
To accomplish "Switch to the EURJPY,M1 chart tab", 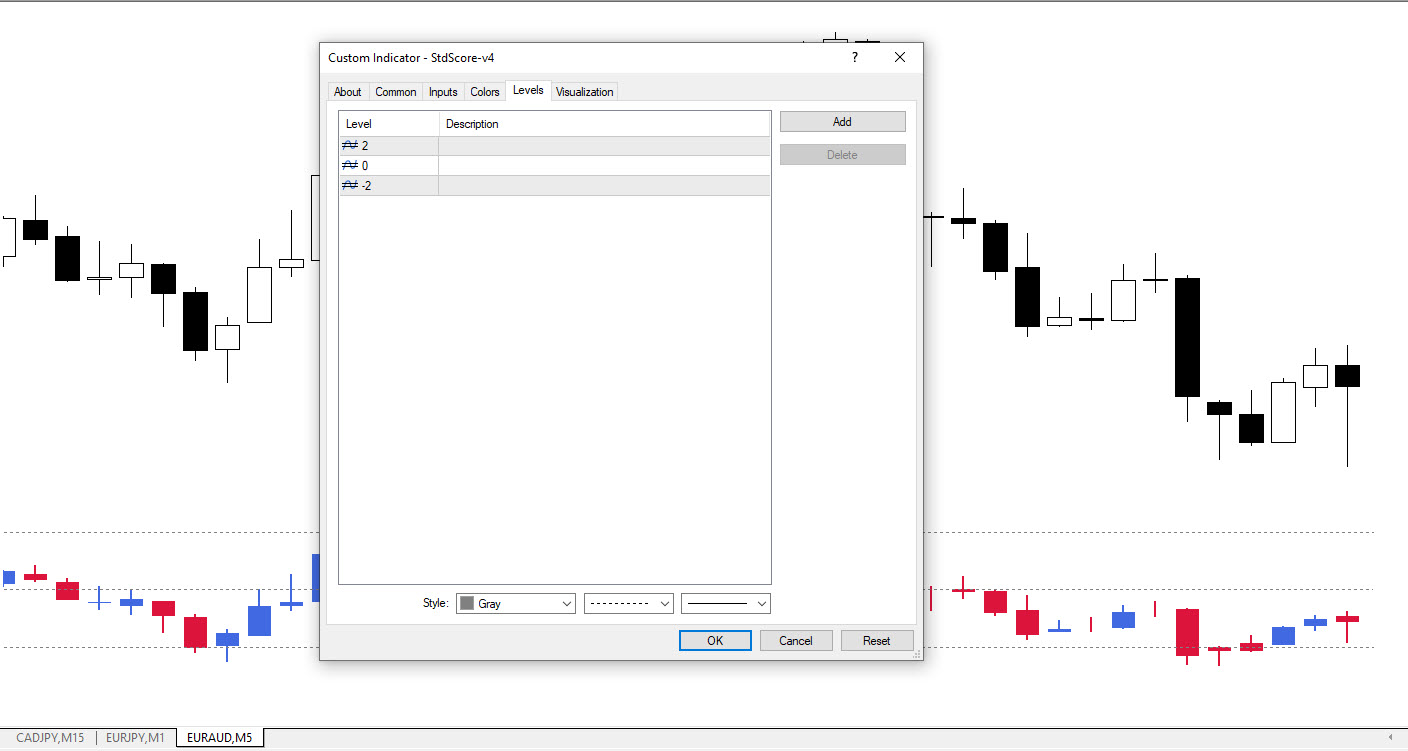I will 135,738.
